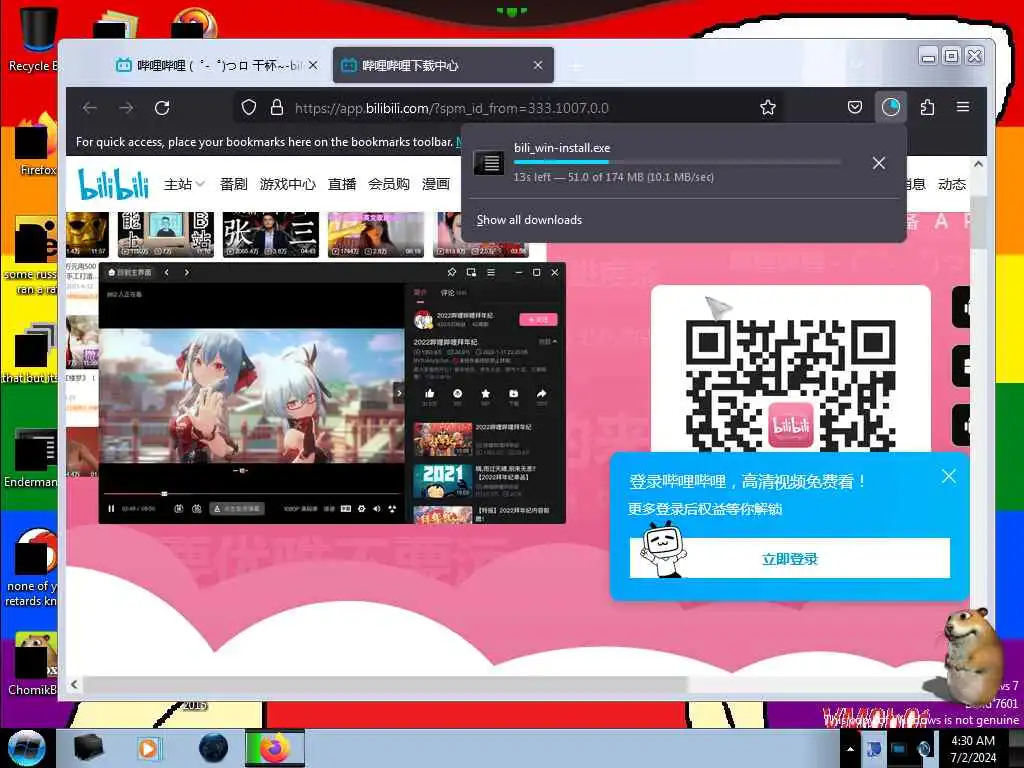Open the globe browser taskbar icon
Screen dimensions: 1024x768
(x=214, y=748)
